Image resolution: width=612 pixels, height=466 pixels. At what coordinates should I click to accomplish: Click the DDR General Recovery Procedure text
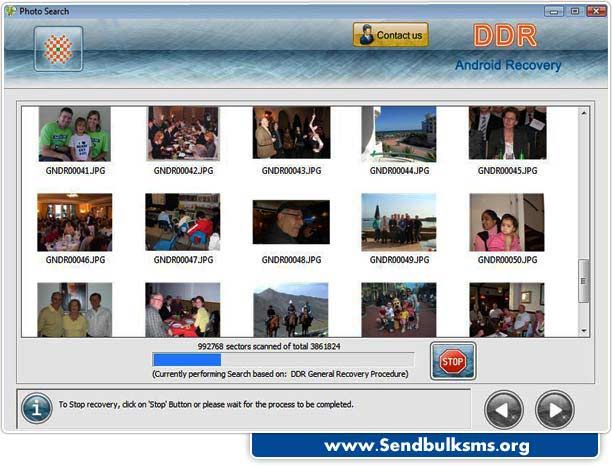tap(349, 374)
